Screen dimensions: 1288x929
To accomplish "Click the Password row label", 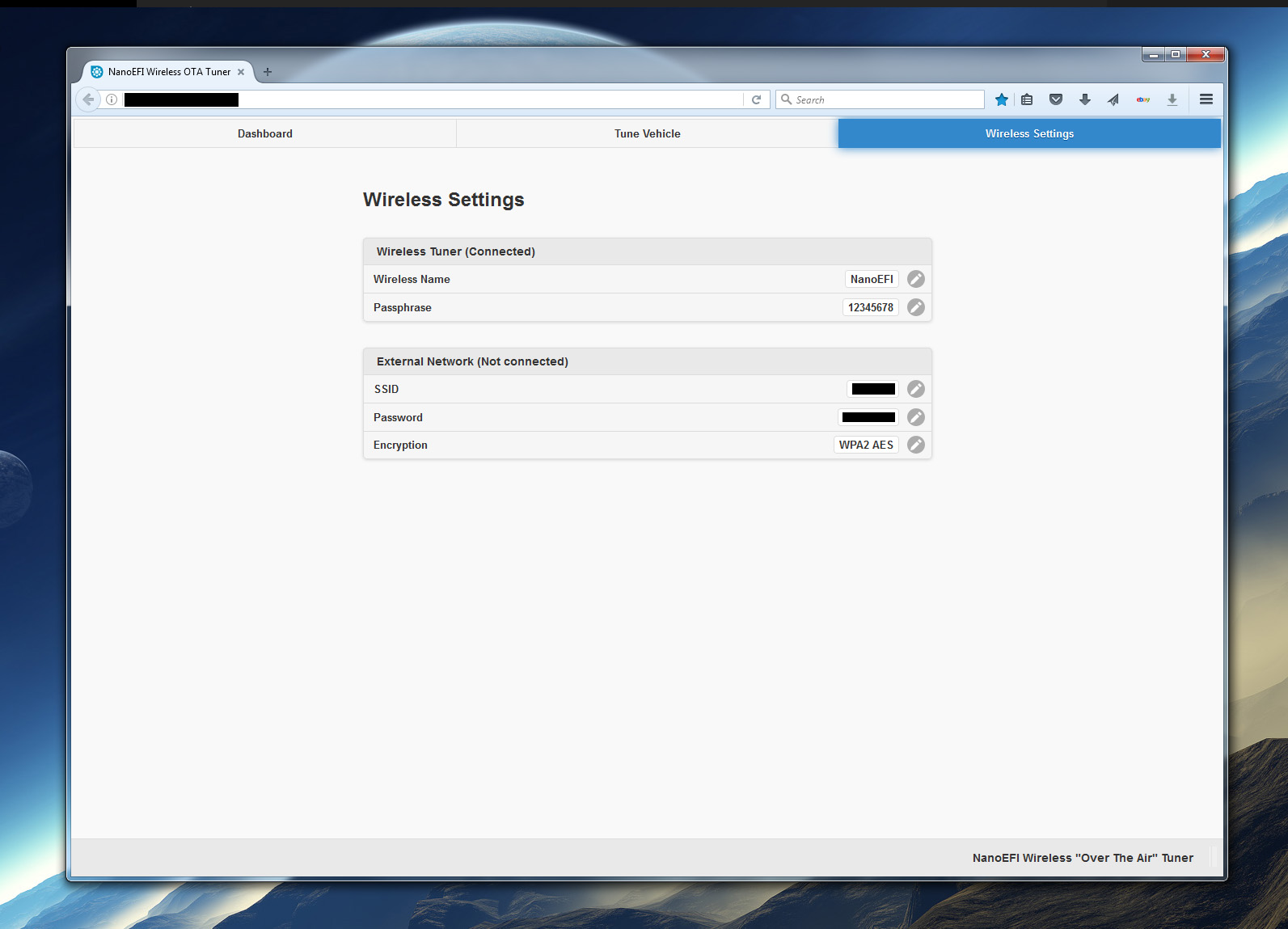I will click(398, 417).
